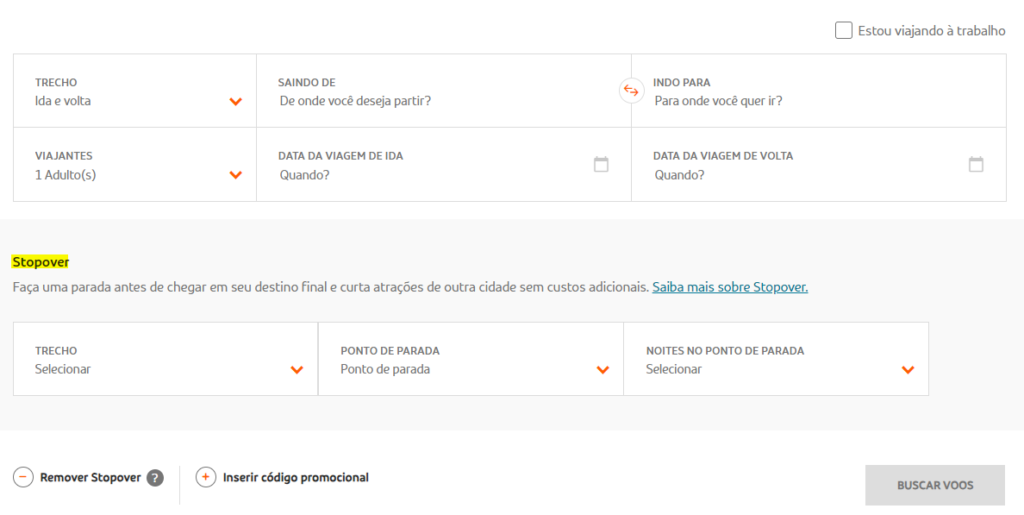Open the Viajantes 1 Adulto(s) dropdown

click(236, 175)
